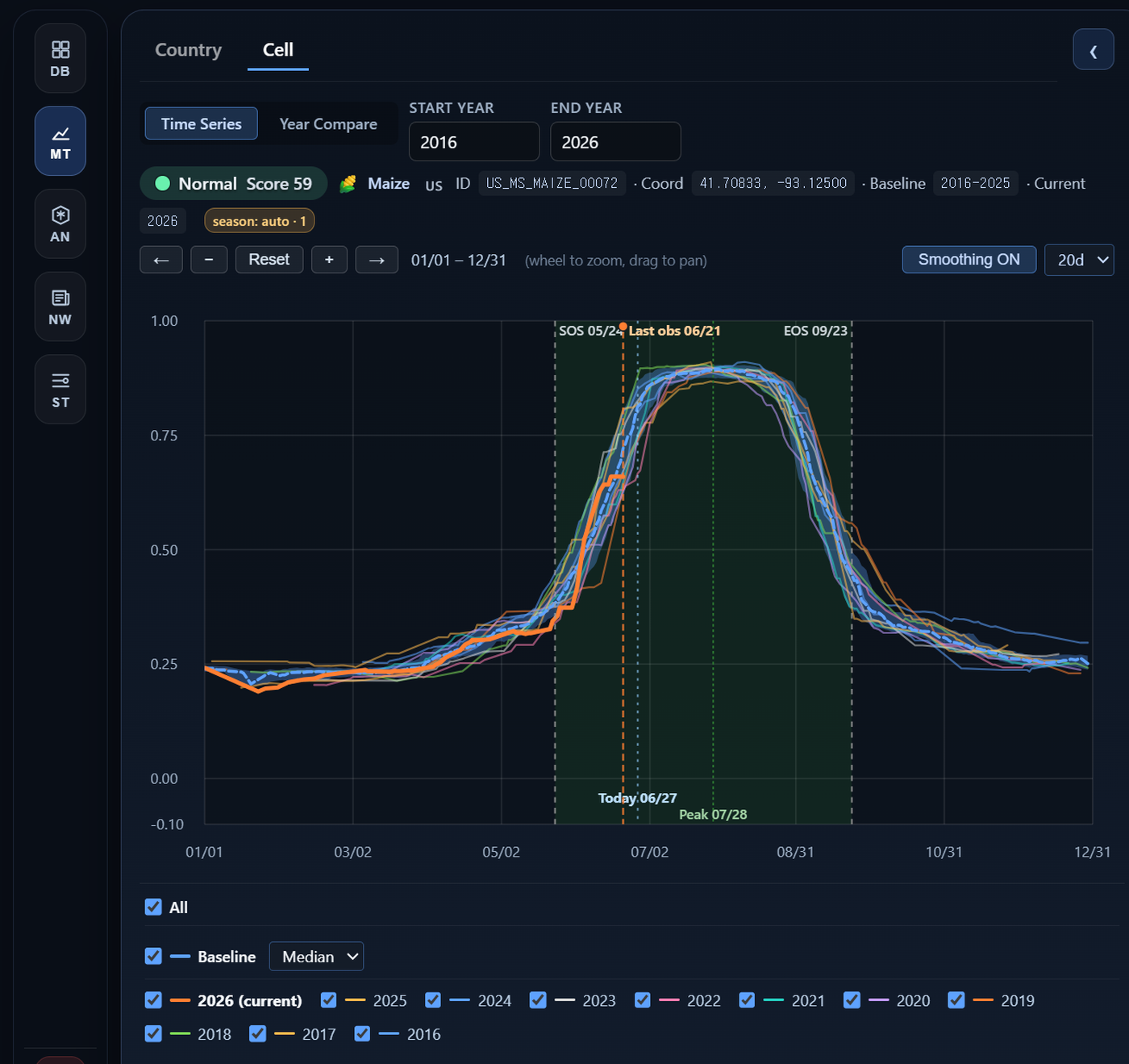1129x1064 pixels.
Task: Open the ST settings sliders icon
Action: click(x=60, y=390)
